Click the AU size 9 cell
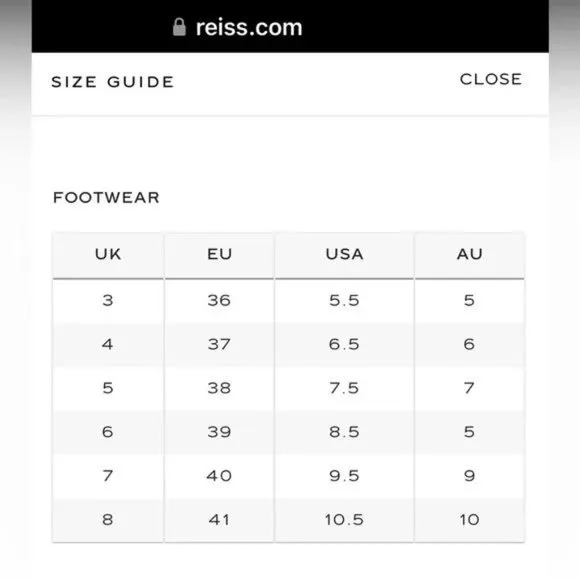 (x=469, y=476)
